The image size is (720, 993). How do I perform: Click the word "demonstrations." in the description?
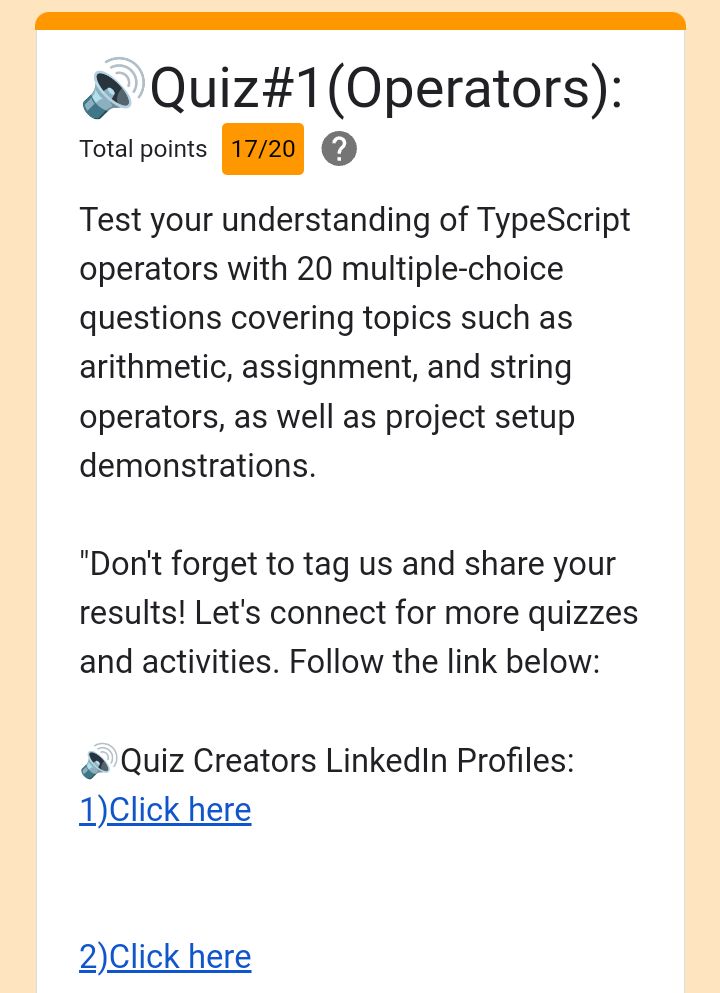pyautogui.click(x=198, y=465)
